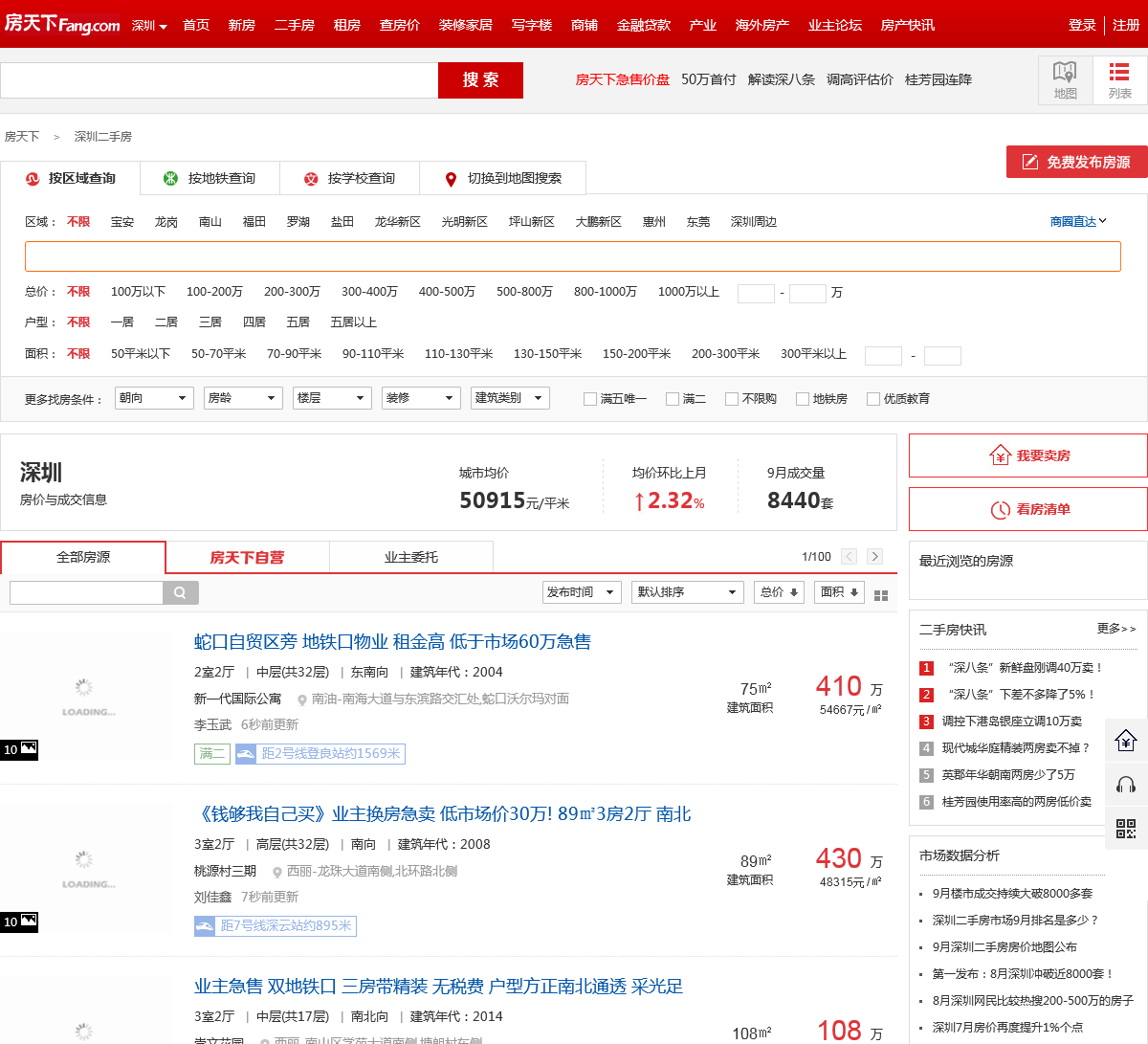Click the listing keyword filter input
The image size is (1148, 1044).
(x=86, y=592)
